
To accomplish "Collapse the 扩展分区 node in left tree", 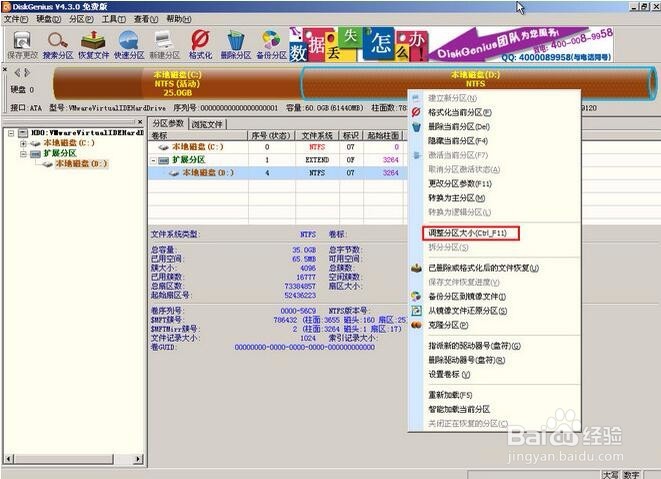I will [23, 153].
